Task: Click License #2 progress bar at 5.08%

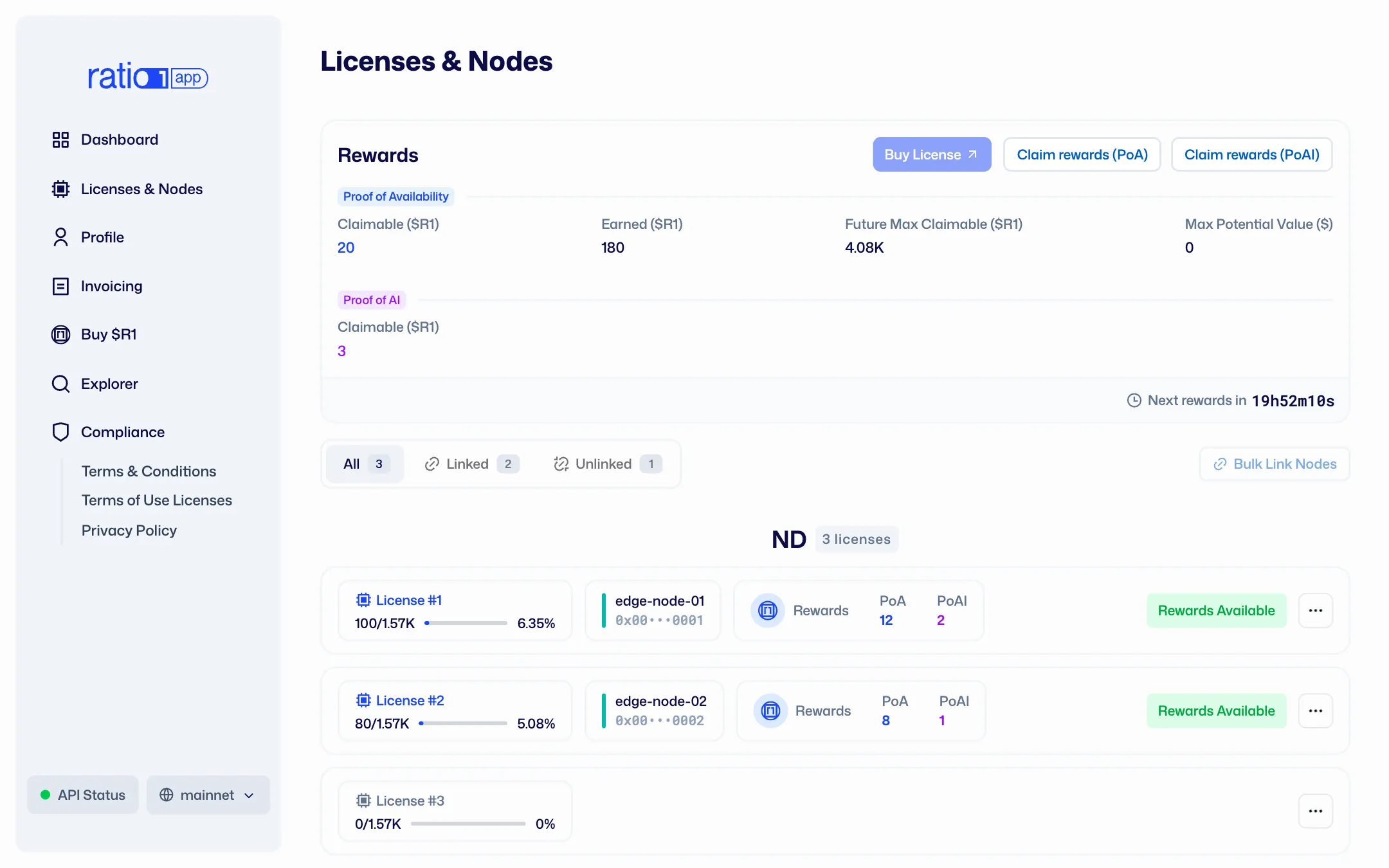Action: (x=463, y=723)
